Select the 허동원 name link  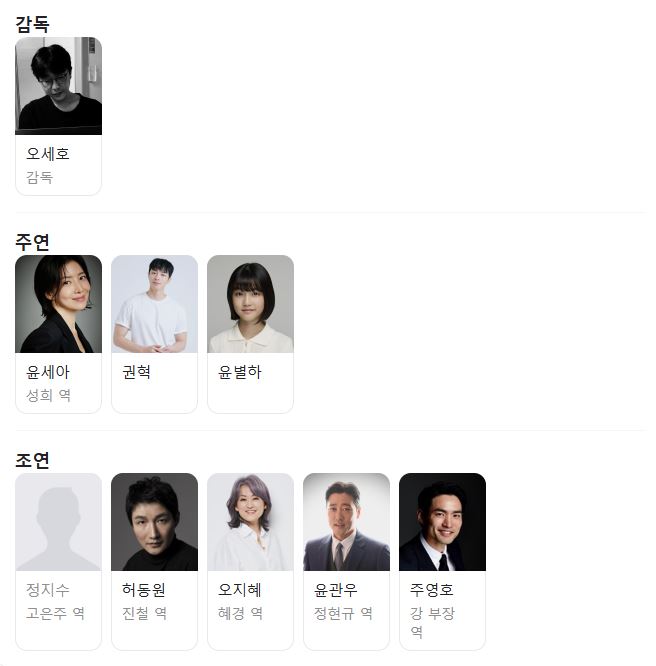coord(144,590)
